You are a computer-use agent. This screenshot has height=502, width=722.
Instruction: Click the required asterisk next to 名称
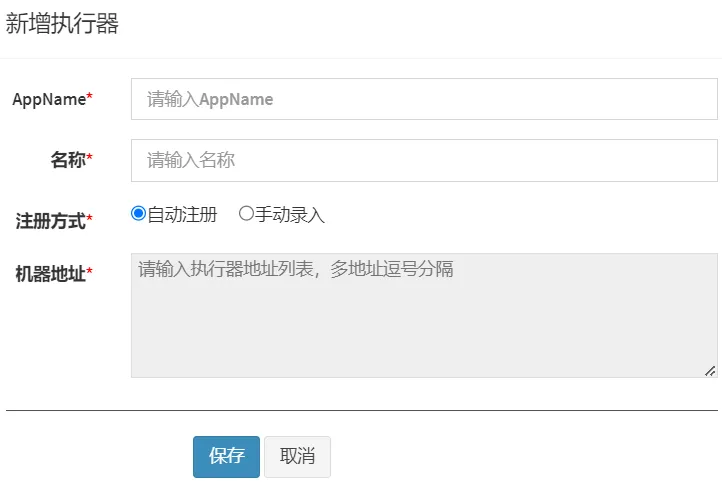(x=90, y=158)
